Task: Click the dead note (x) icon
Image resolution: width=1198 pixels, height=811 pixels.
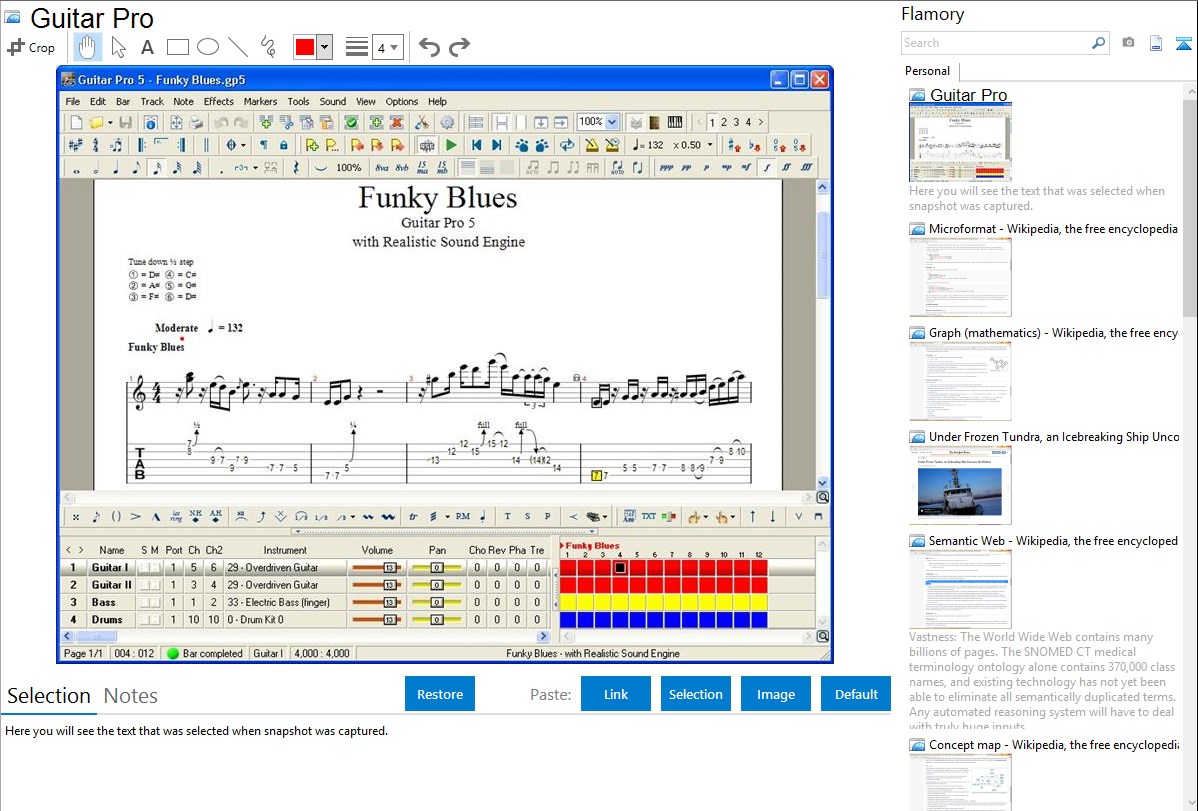Action: click(x=76, y=517)
